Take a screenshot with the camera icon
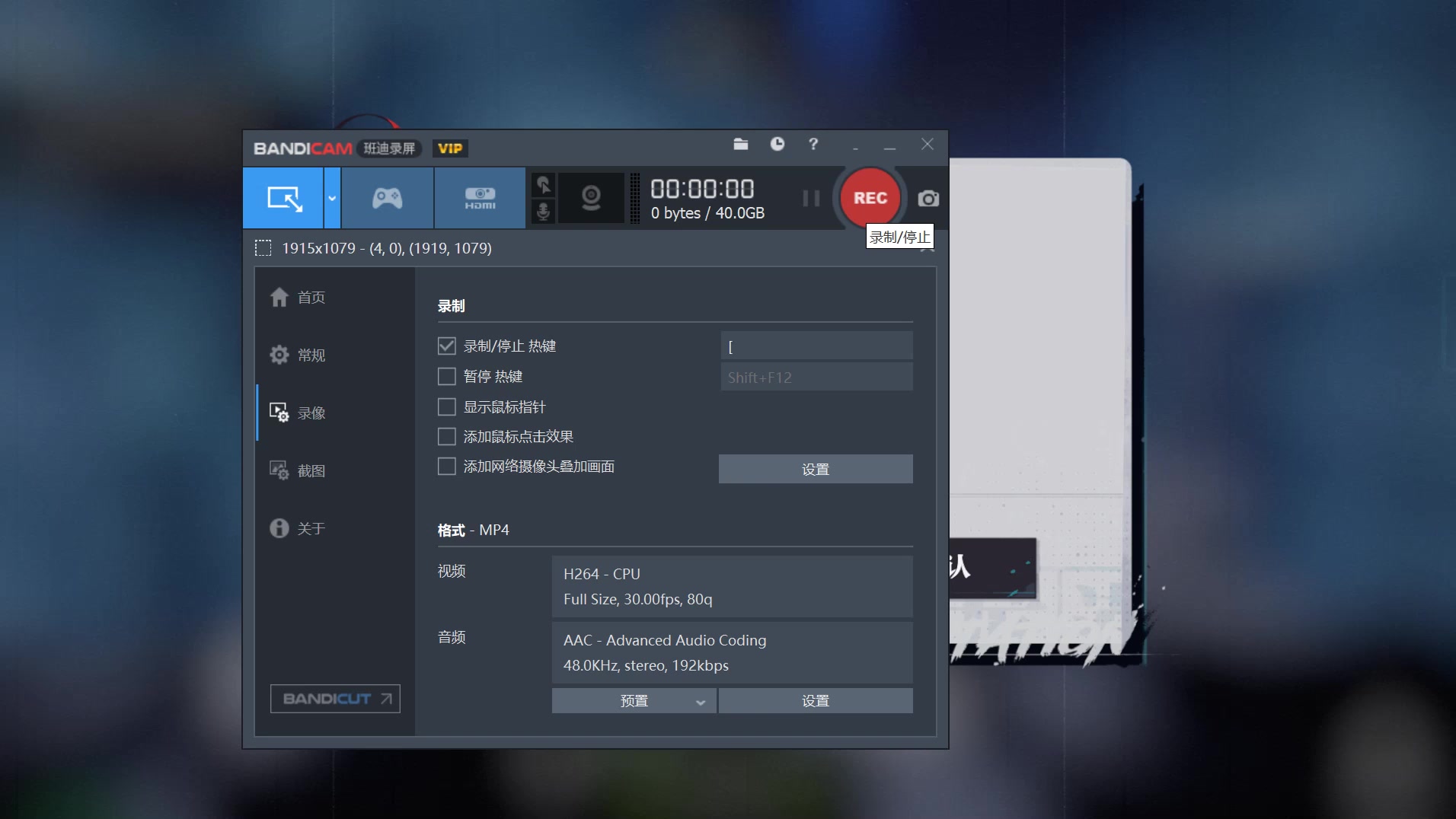Screen dimensions: 1456x819 [x=928, y=199]
